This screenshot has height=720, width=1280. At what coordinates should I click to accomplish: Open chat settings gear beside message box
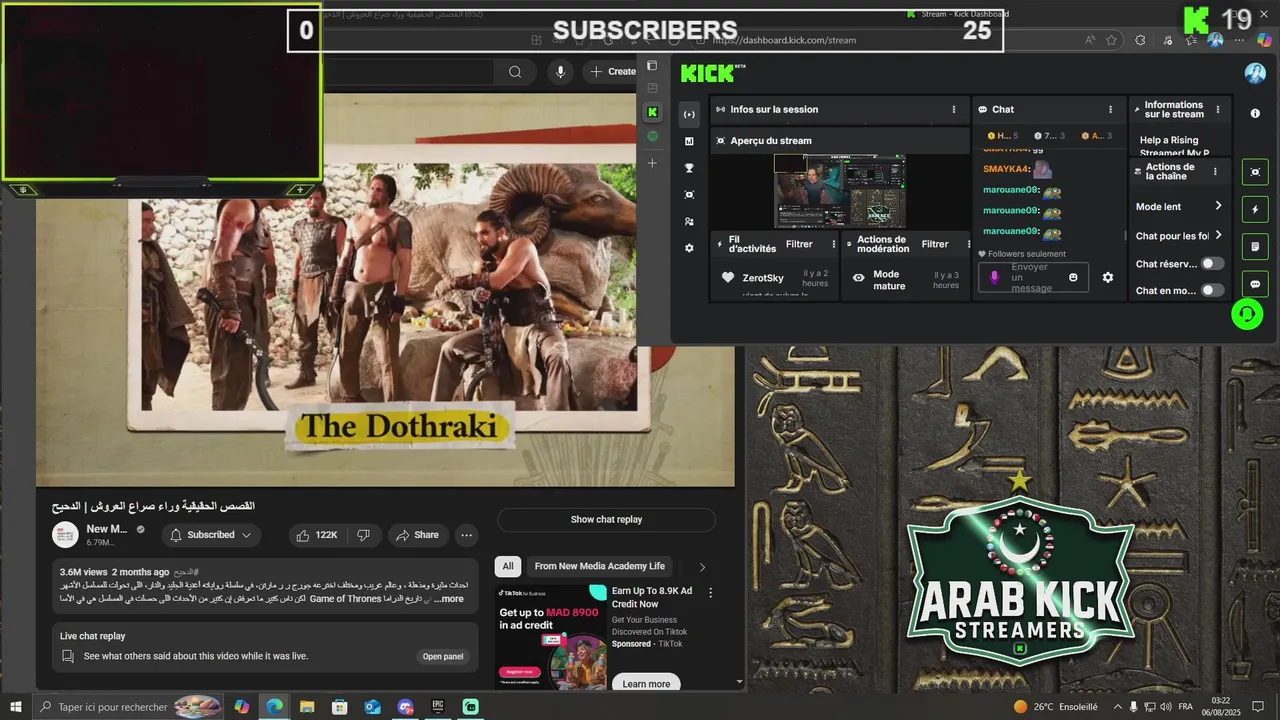[x=1107, y=277]
